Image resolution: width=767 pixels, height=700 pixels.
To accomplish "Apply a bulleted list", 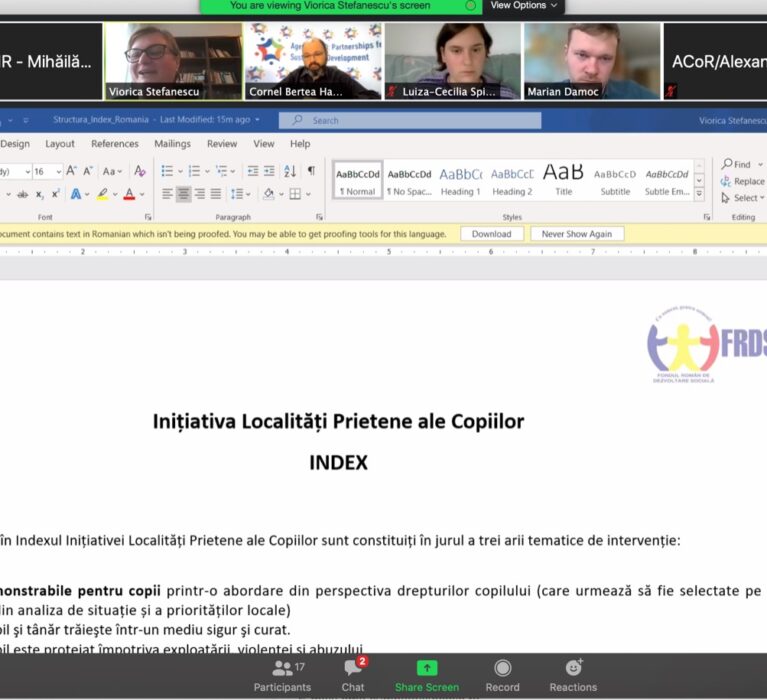I will coord(167,171).
